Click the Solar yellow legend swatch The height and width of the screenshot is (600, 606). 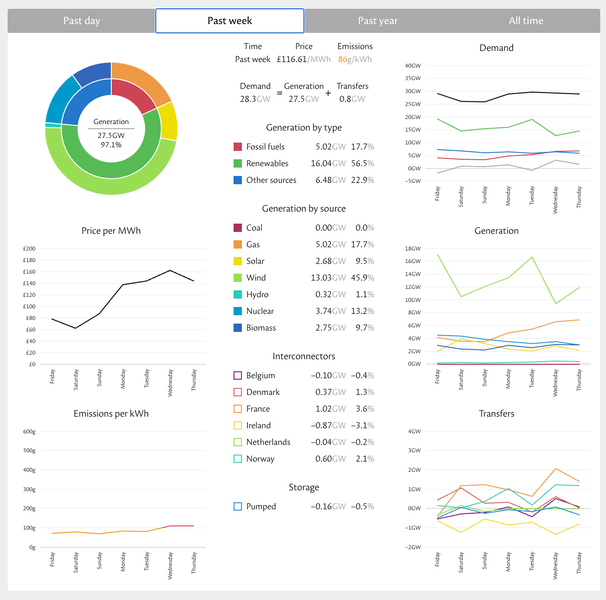238,261
